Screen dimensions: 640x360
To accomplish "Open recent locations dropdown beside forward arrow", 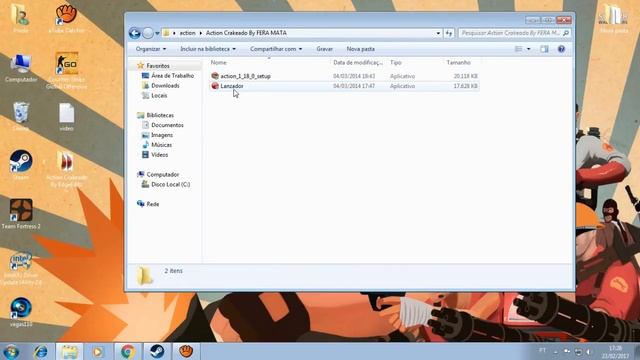I will pyautogui.click(x=157, y=33).
